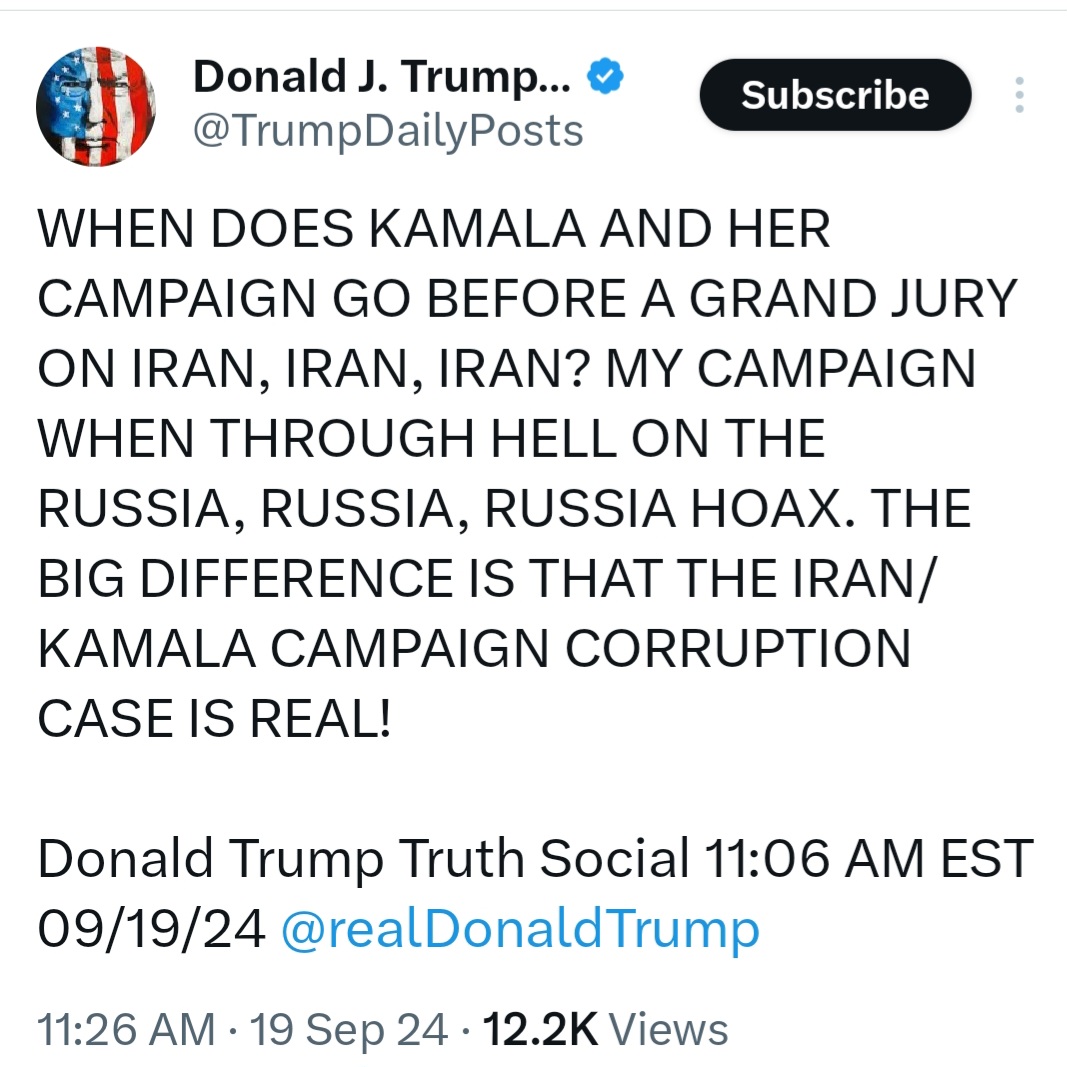Click the line starting "WHEN DOES KAMALA"
The width and height of the screenshot is (1067, 1067).
[434, 231]
